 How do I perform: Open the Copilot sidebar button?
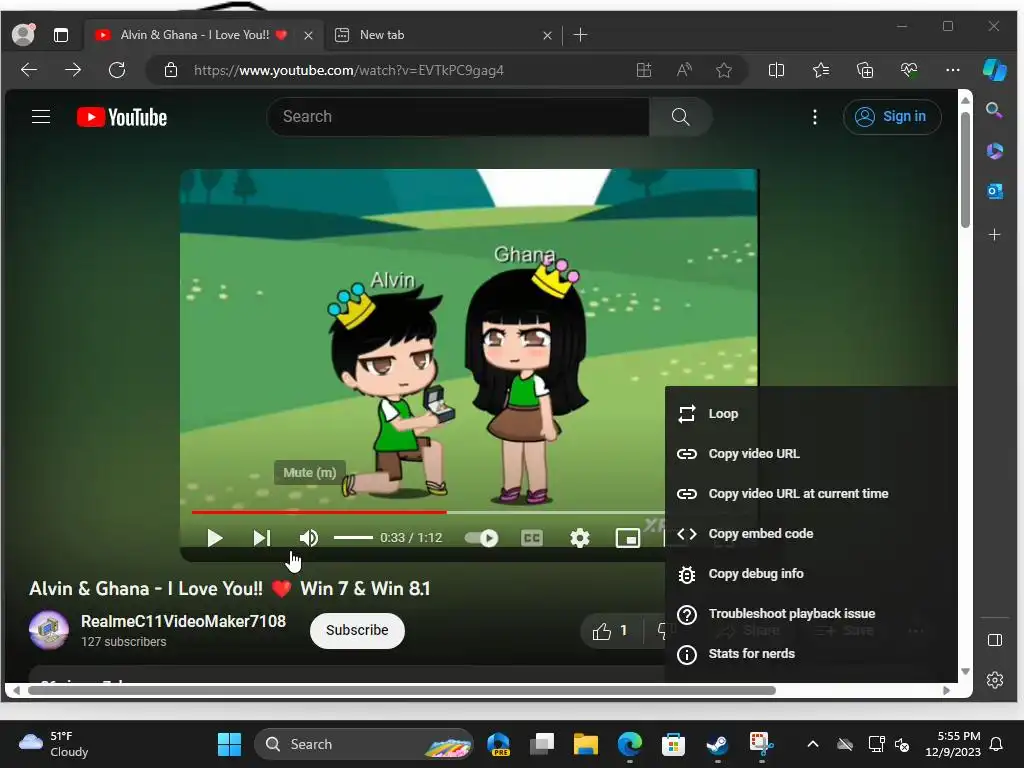[x=995, y=70]
